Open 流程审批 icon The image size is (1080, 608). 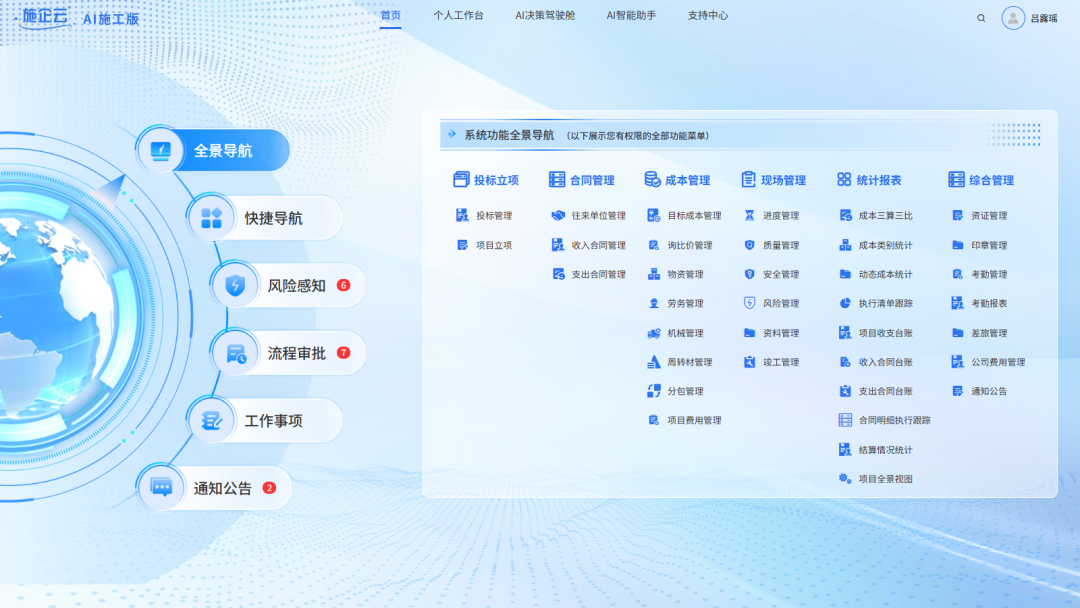[236, 353]
